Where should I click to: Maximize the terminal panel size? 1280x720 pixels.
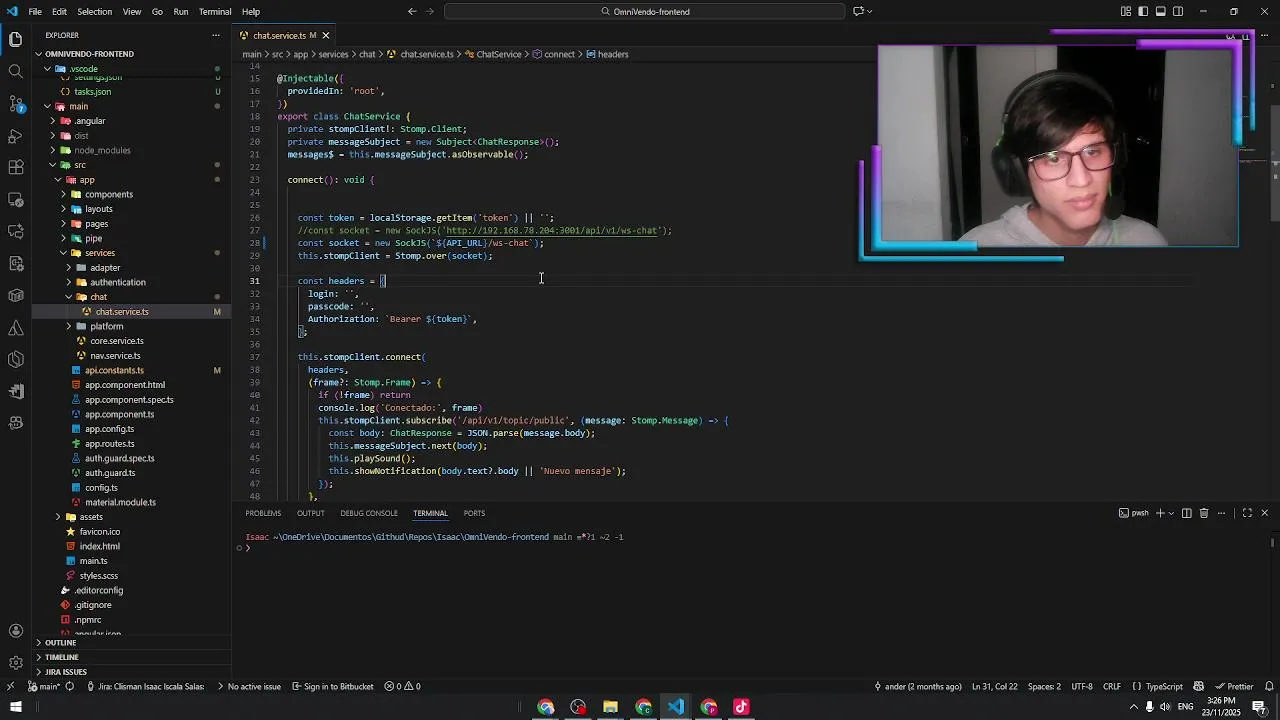coord(1247,513)
